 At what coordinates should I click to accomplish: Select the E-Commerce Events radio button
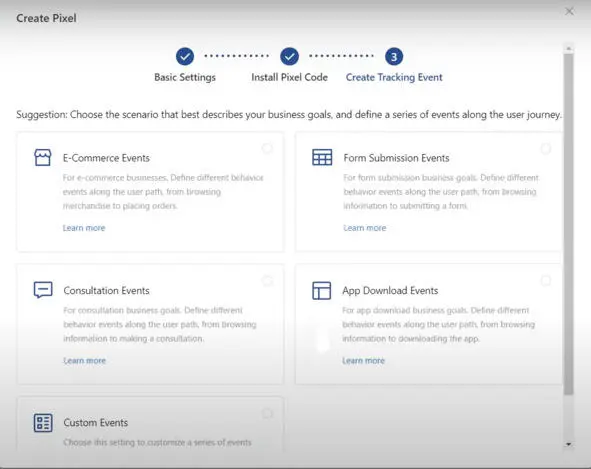[267, 148]
